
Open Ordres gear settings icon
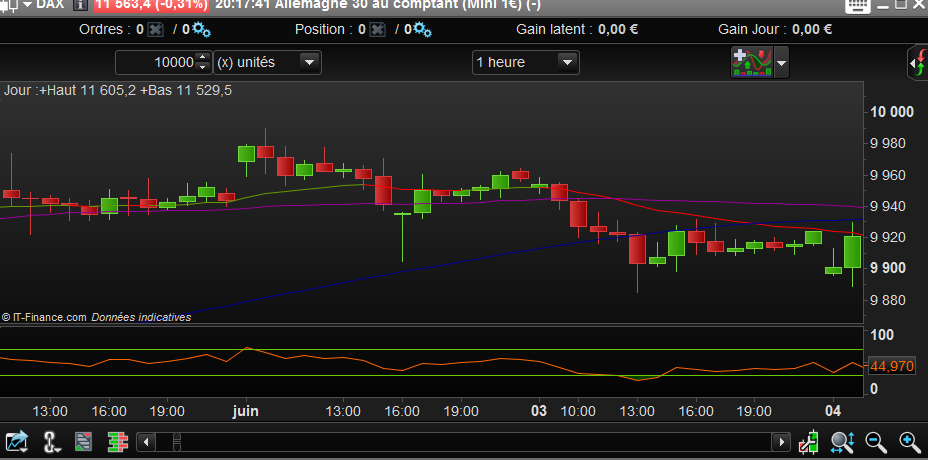click(x=201, y=30)
